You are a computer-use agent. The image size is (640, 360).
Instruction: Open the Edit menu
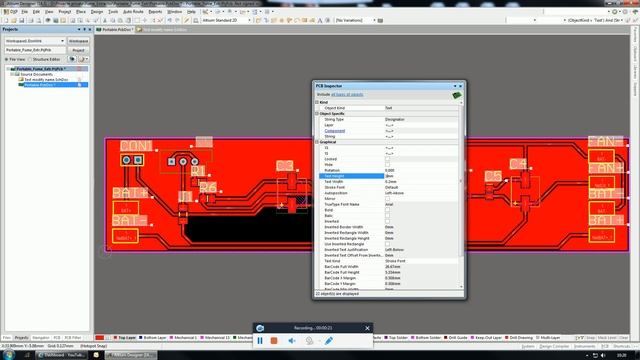point(36,12)
